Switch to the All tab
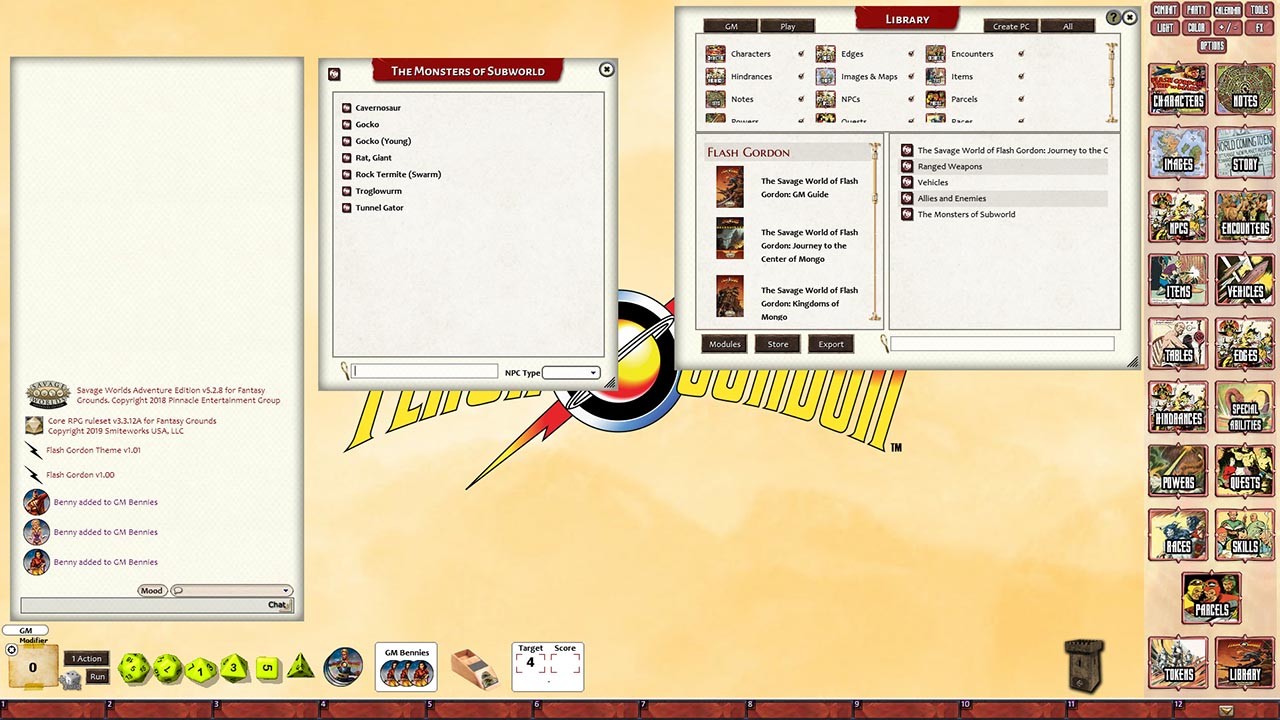This screenshot has width=1280, height=720. coord(1068,25)
